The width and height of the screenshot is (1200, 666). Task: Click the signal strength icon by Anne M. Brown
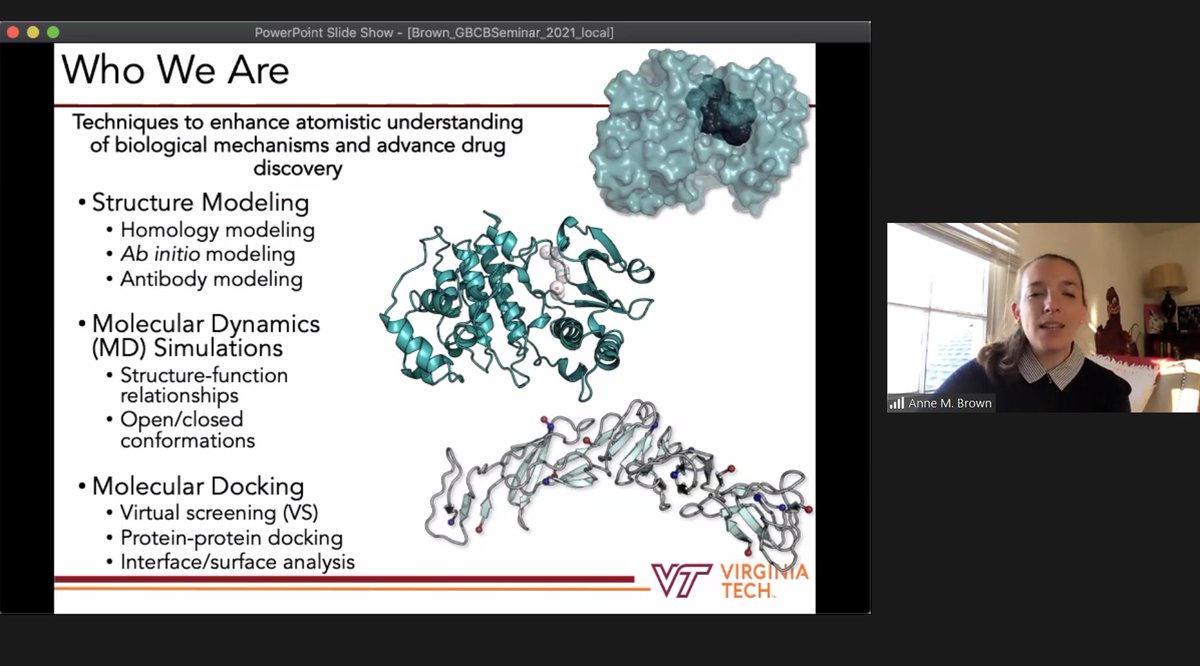coord(897,403)
